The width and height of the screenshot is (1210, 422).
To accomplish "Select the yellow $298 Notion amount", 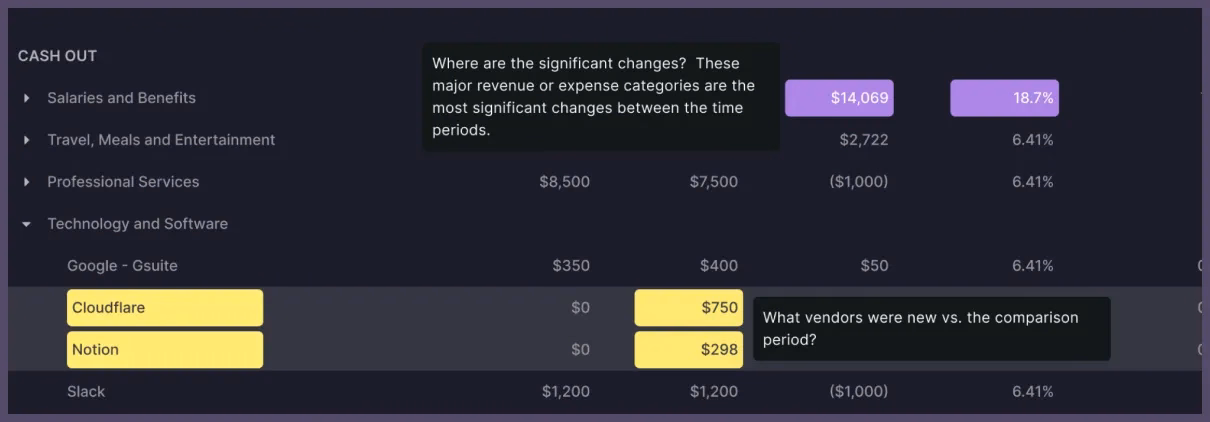I will click(x=688, y=350).
